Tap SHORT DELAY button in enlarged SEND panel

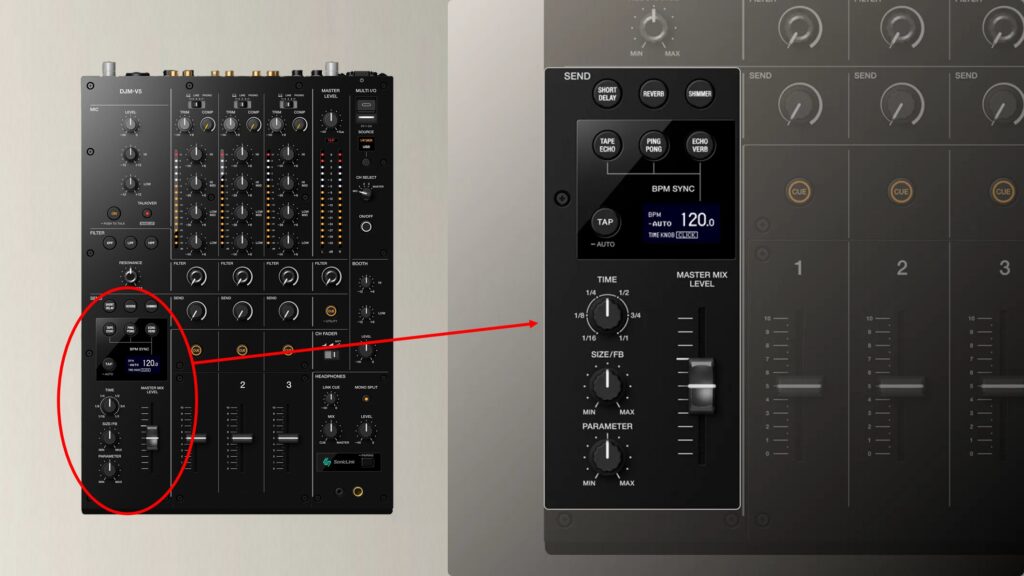point(607,94)
